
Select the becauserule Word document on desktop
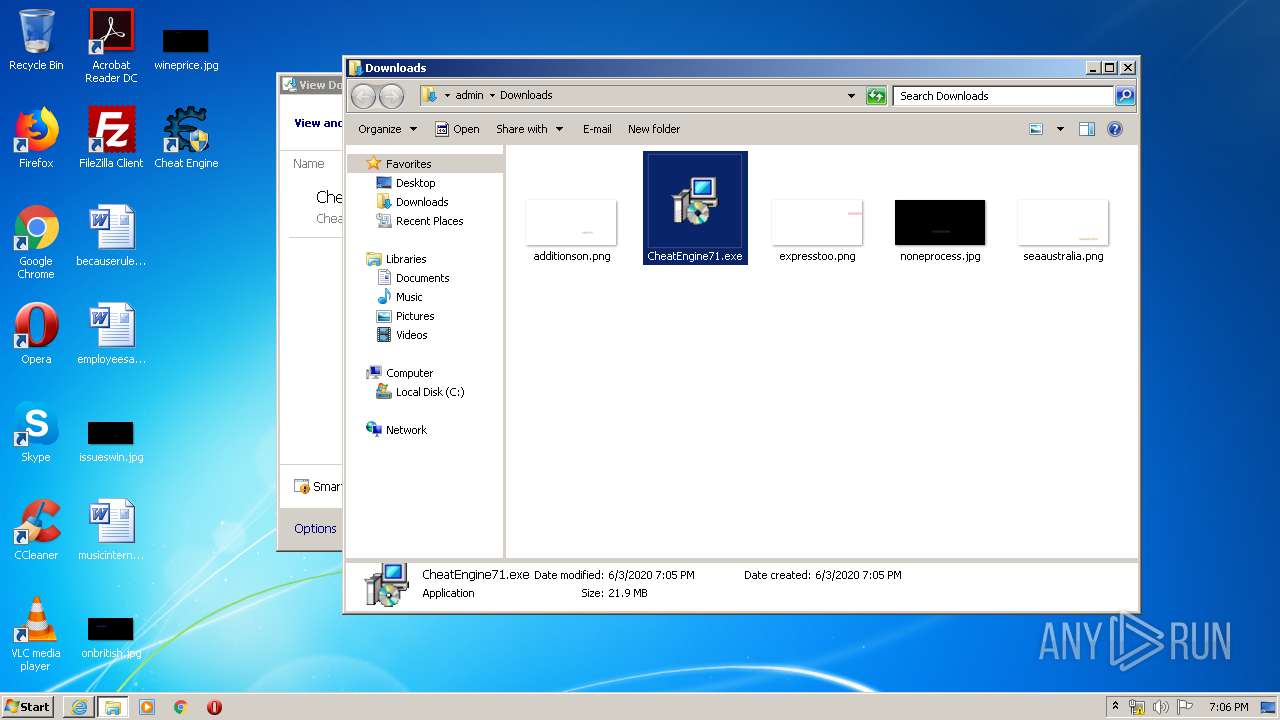point(111,236)
